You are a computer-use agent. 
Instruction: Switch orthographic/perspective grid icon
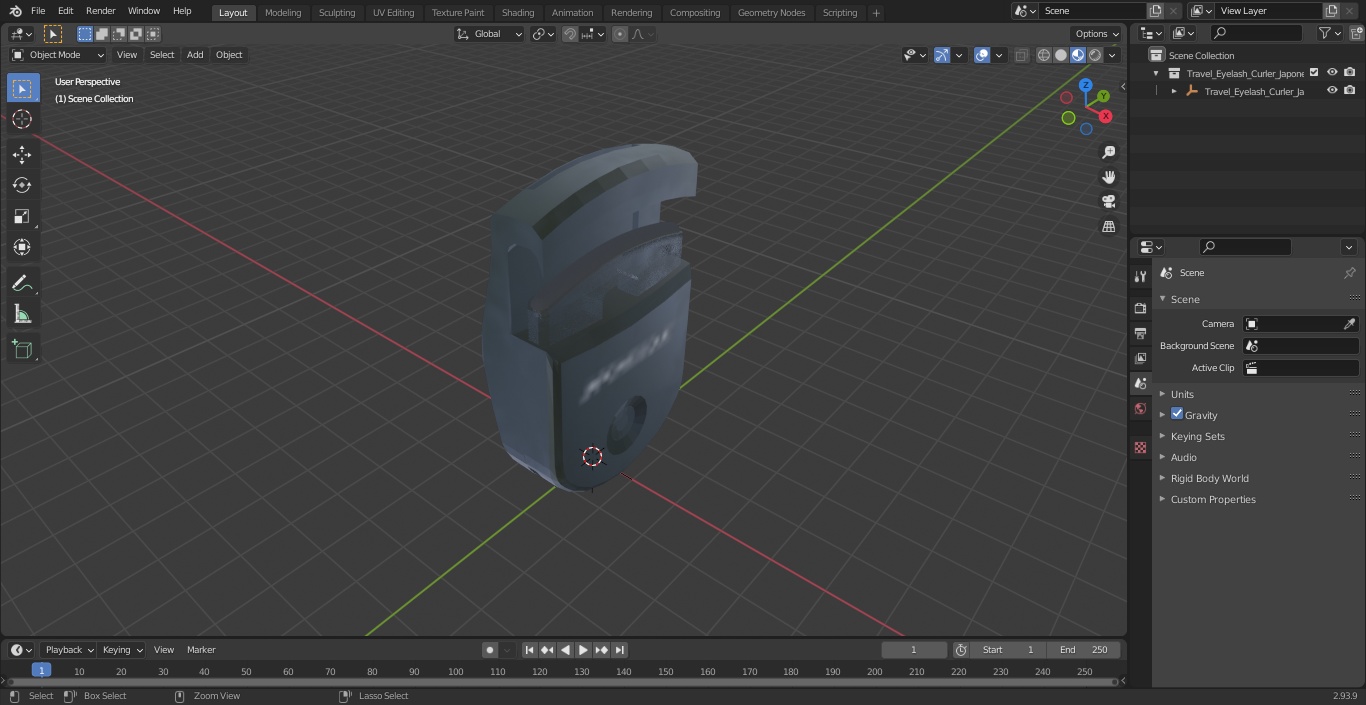pyautogui.click(x=1108, y=226)
